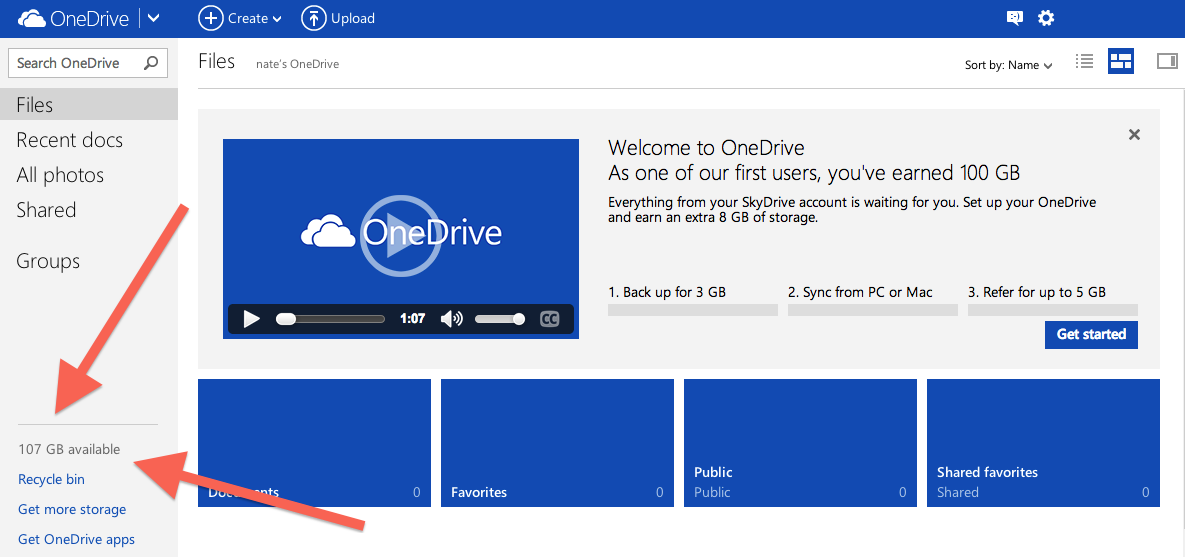Open the Favorites folder tile
This screenshot has height=557, width=1185.
[x=556, y=443]
